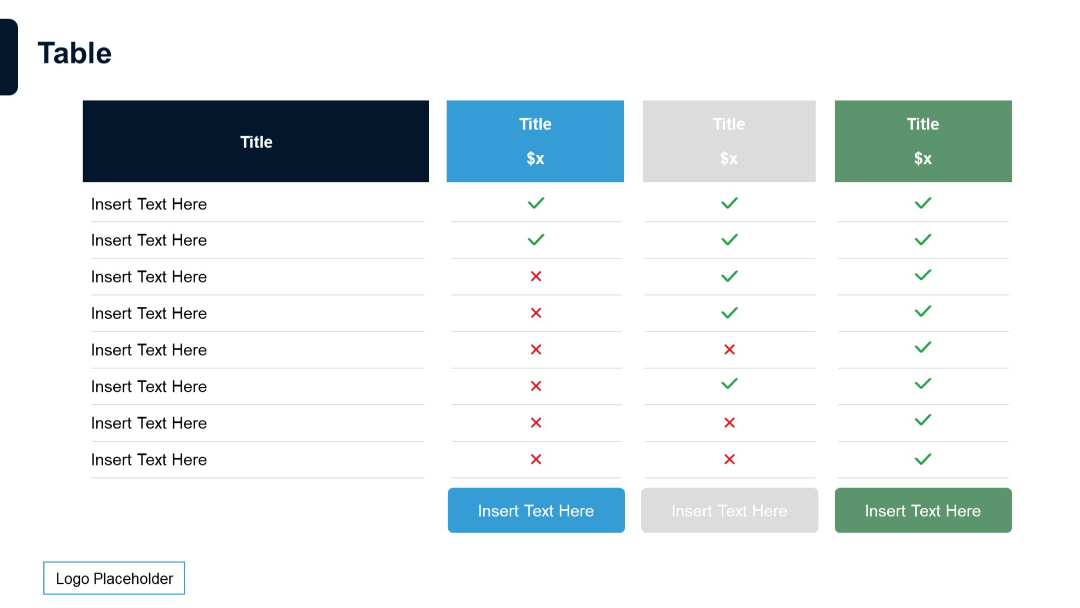Expand the green Title $x column header
Viewport: 1080px width, 608px height.
click(x=923, y=140)
